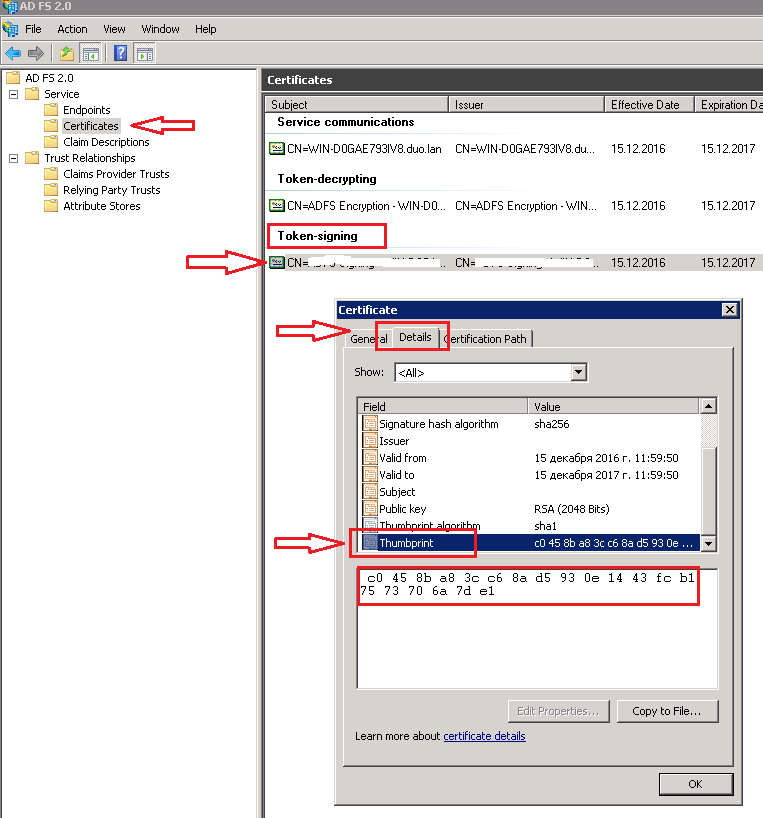
Task: Click the Trust Relationships folder icon
Action: [32, 158]
